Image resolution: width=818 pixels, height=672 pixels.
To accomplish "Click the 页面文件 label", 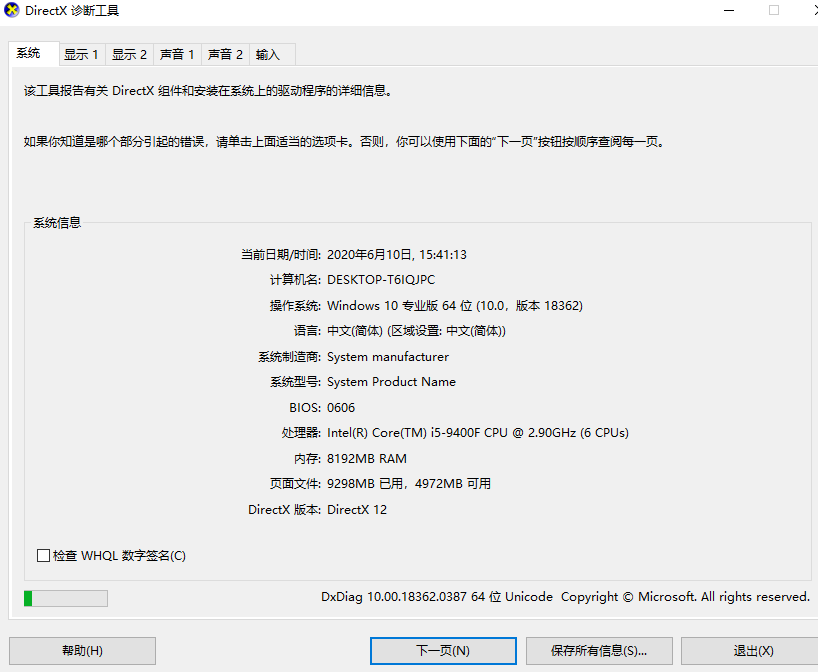I will [295, 484].
